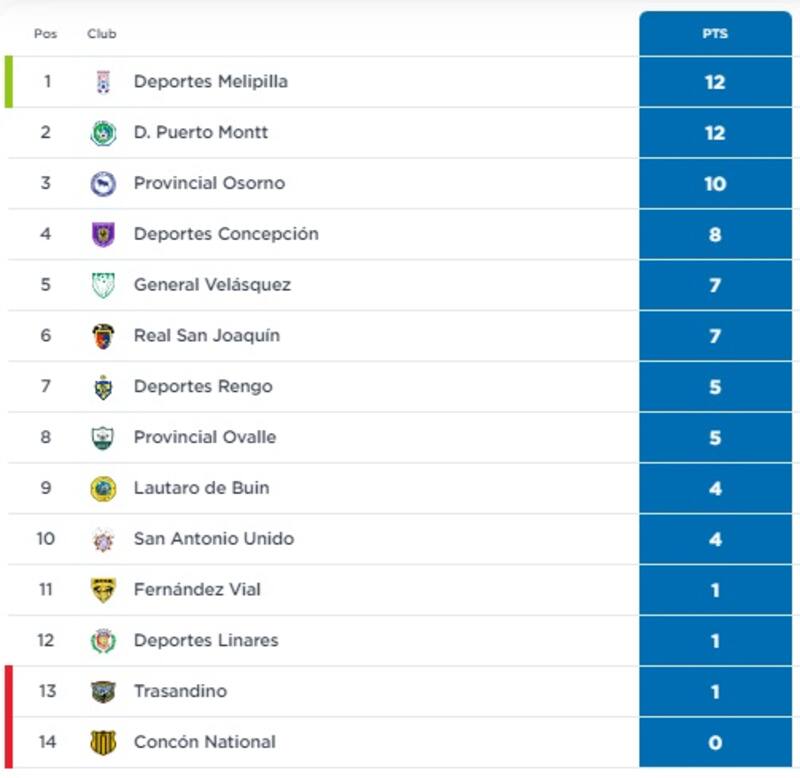Click the Lautaro de Buin logo
Viewport: 800px width, 778px height.
[x=105, y=488]
